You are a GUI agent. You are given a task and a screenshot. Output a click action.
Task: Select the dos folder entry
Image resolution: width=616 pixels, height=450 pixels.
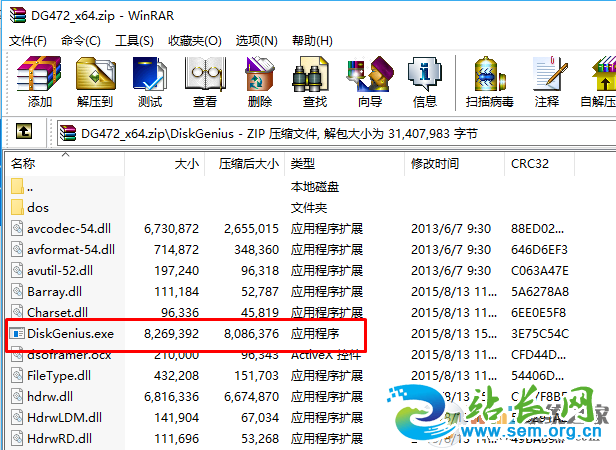[x=38, y=207]
